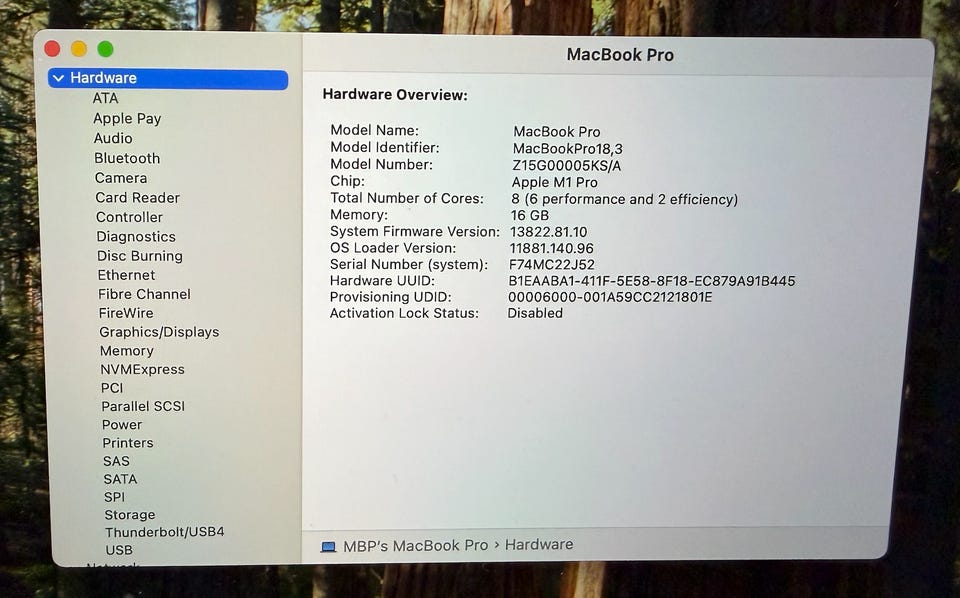Click firmware version 13822.81.10
This screenshot has width=960, height=598.
click(x=549, y=232)
